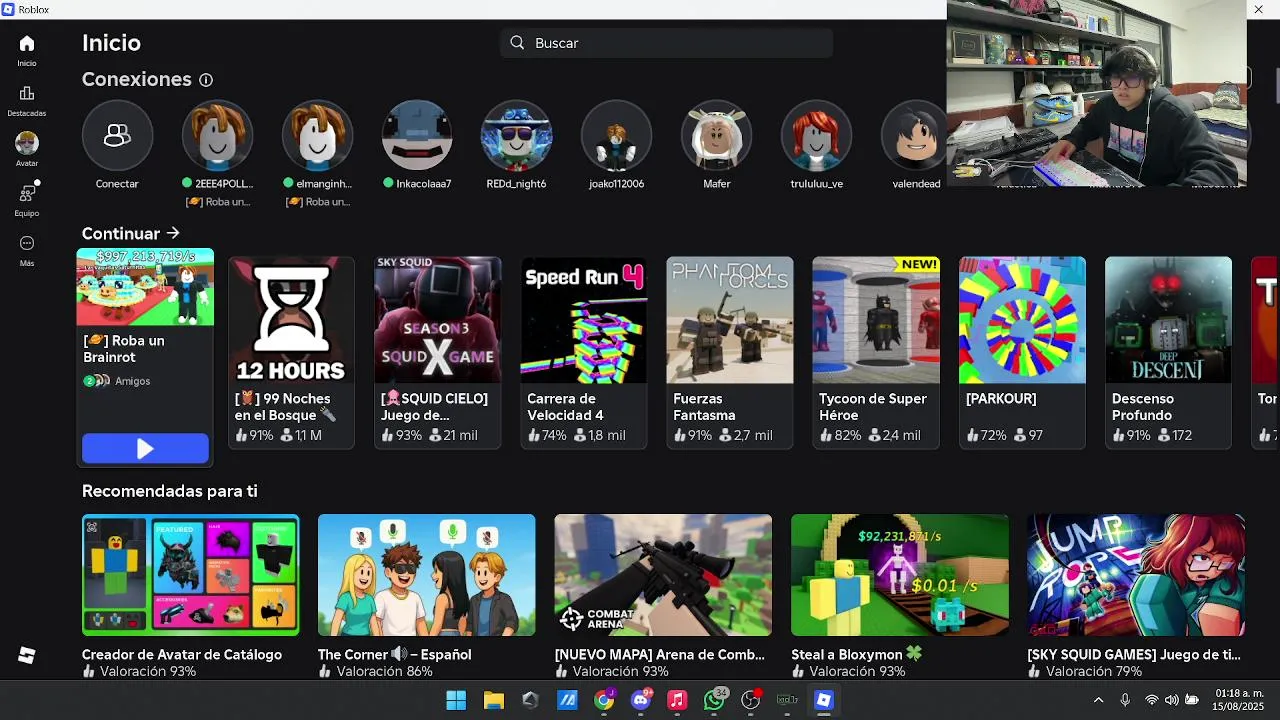Open the Continuar section arrow
Screen dimensions: 1280x720
(173, 233)
